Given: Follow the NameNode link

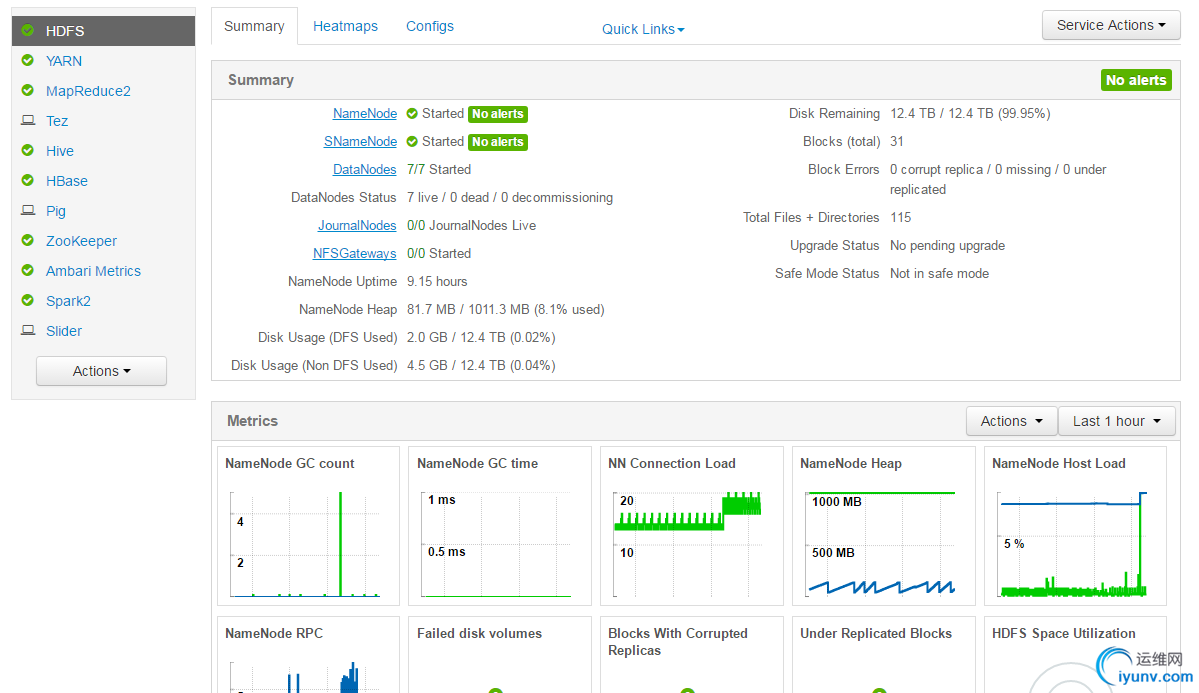Looking at the screenshot, I should 365,113.
